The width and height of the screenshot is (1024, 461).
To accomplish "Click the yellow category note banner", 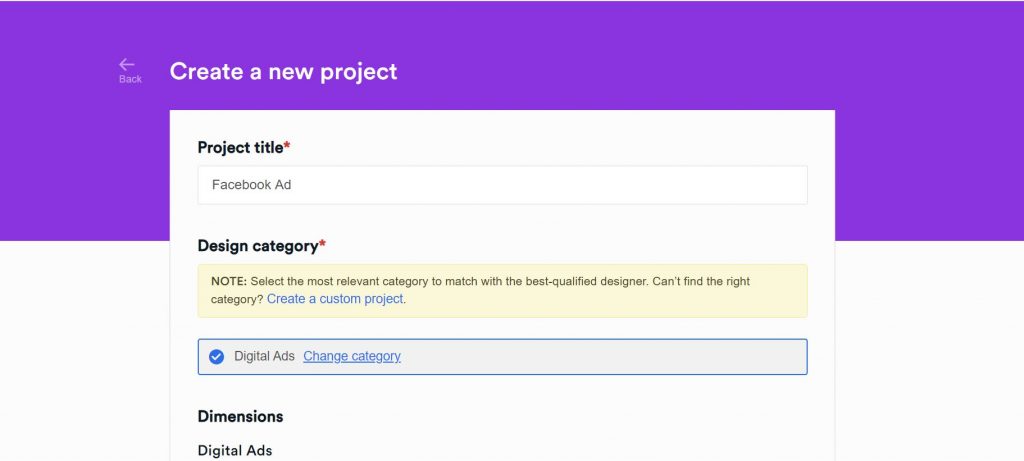I will point(502,291).
